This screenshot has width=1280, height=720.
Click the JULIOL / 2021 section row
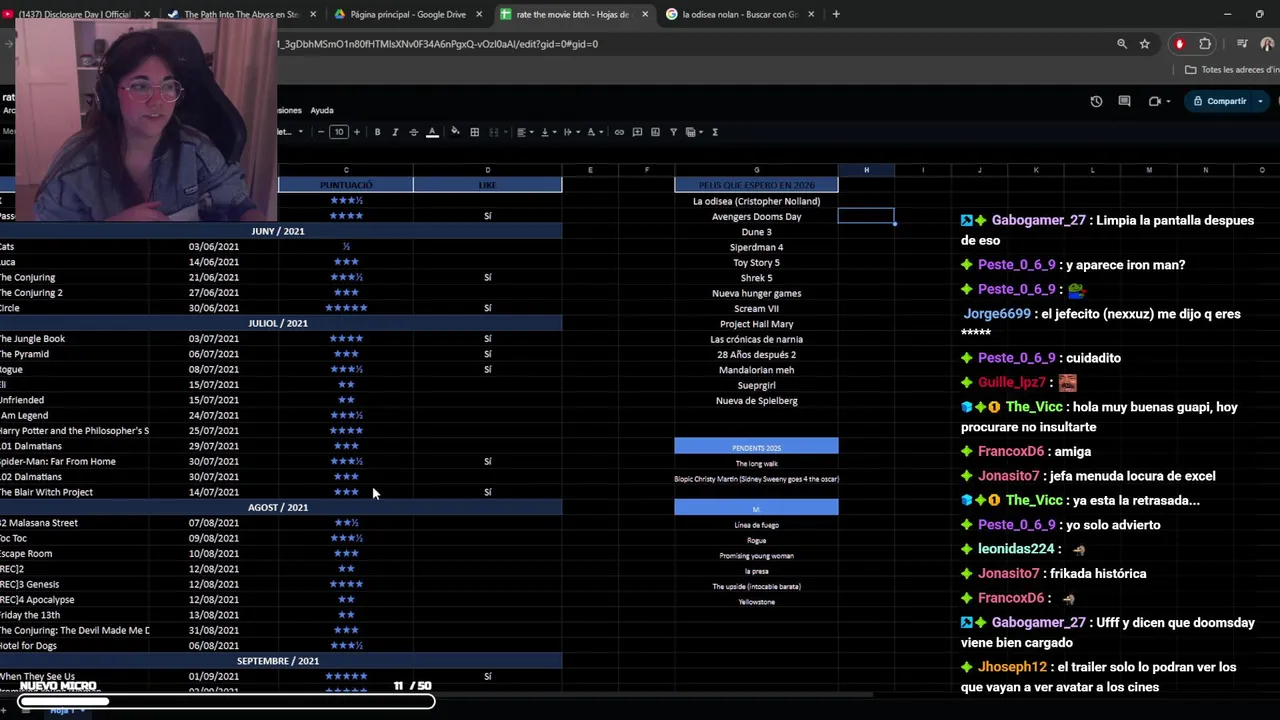[x=280, y=323]
